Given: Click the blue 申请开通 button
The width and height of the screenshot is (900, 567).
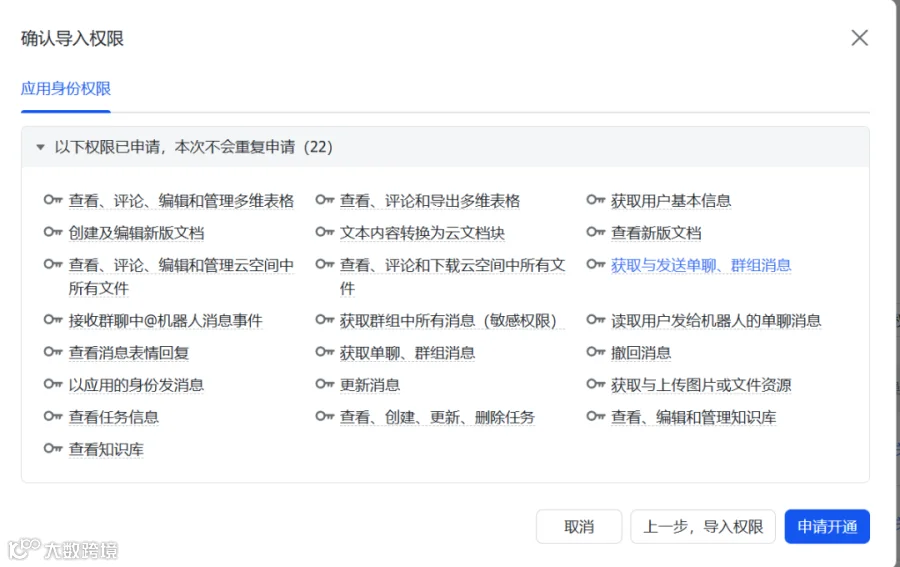Looking at the screenshot, I should pyautogui.click(x=827, y=526).
